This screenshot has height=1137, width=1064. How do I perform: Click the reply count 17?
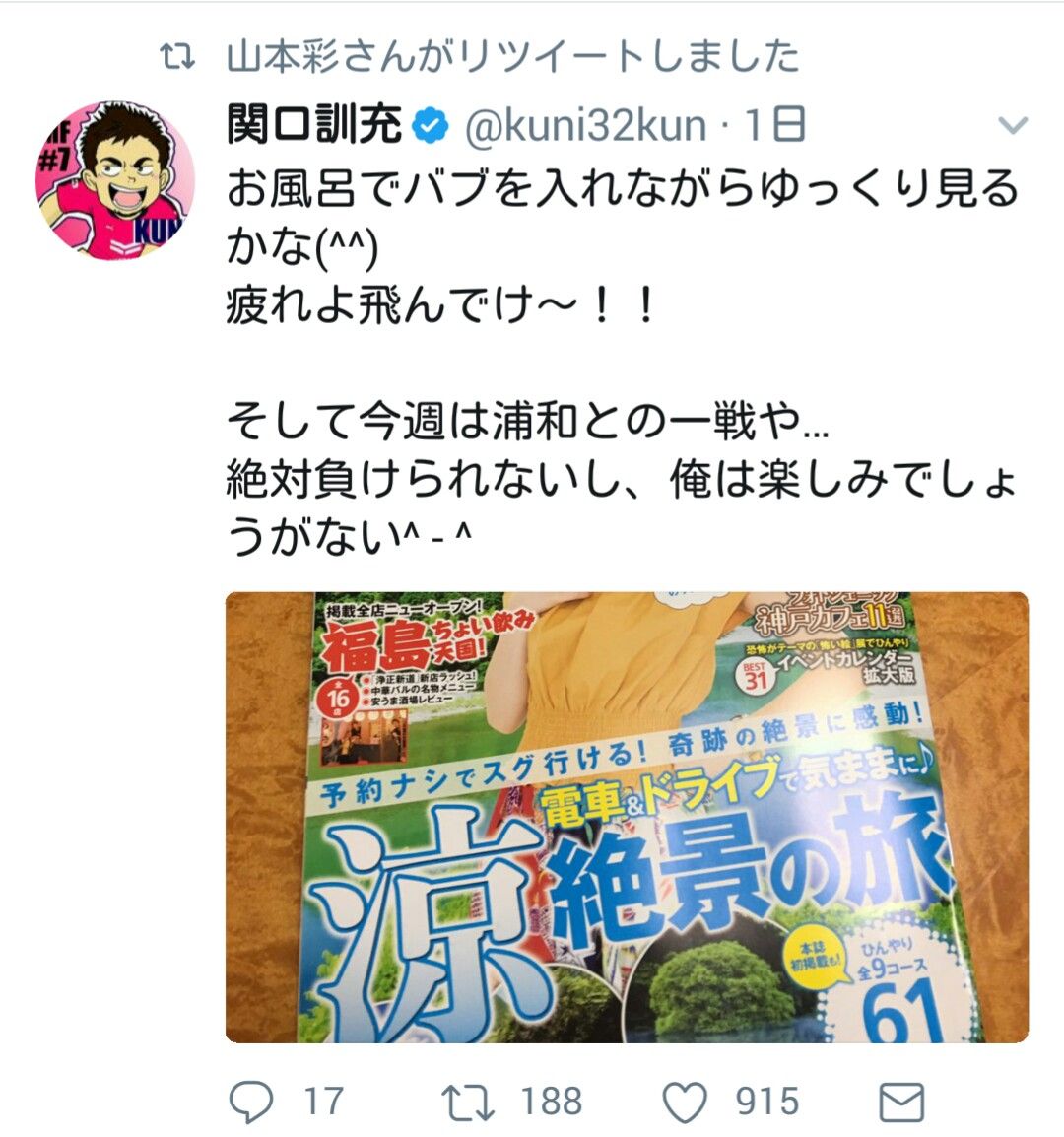pos(323,1102)
